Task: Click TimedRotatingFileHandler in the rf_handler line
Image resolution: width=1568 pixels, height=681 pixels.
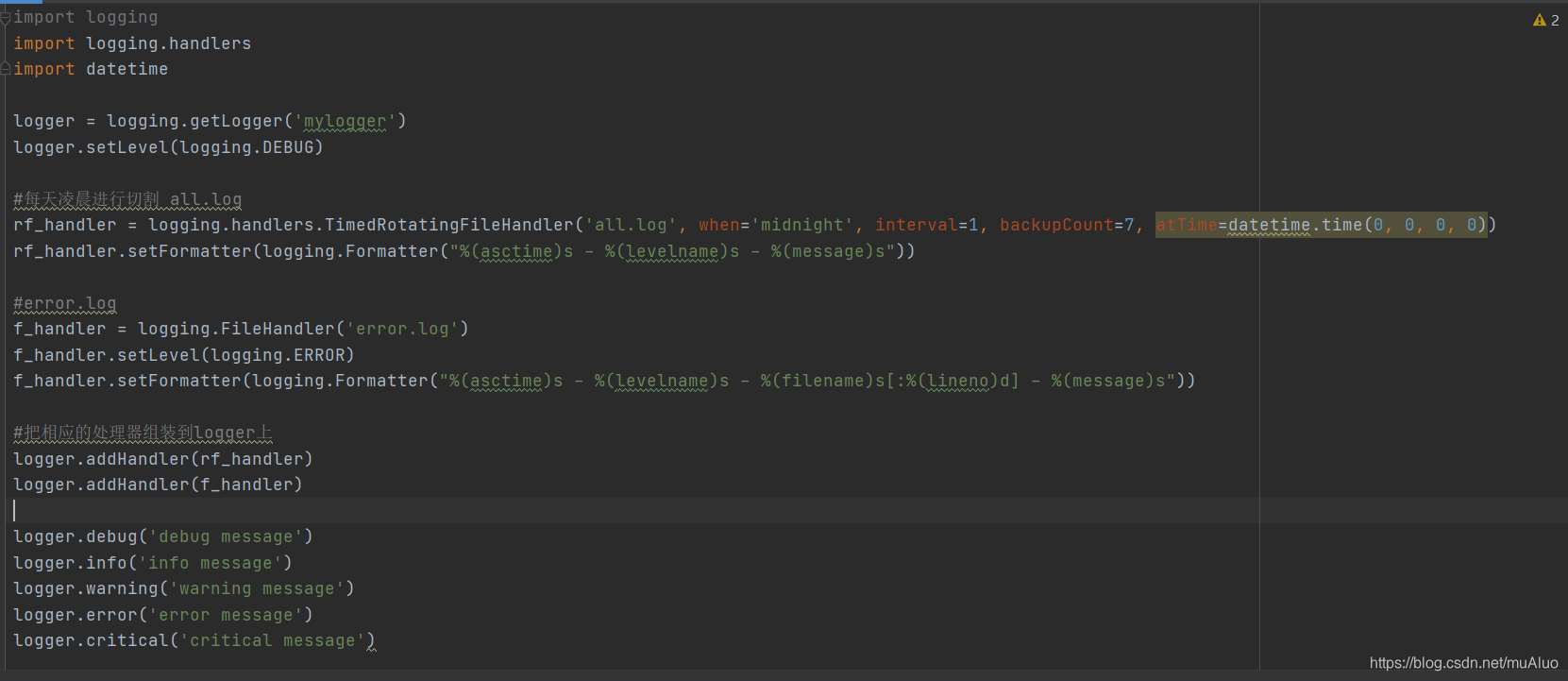Action: point(449,225)
